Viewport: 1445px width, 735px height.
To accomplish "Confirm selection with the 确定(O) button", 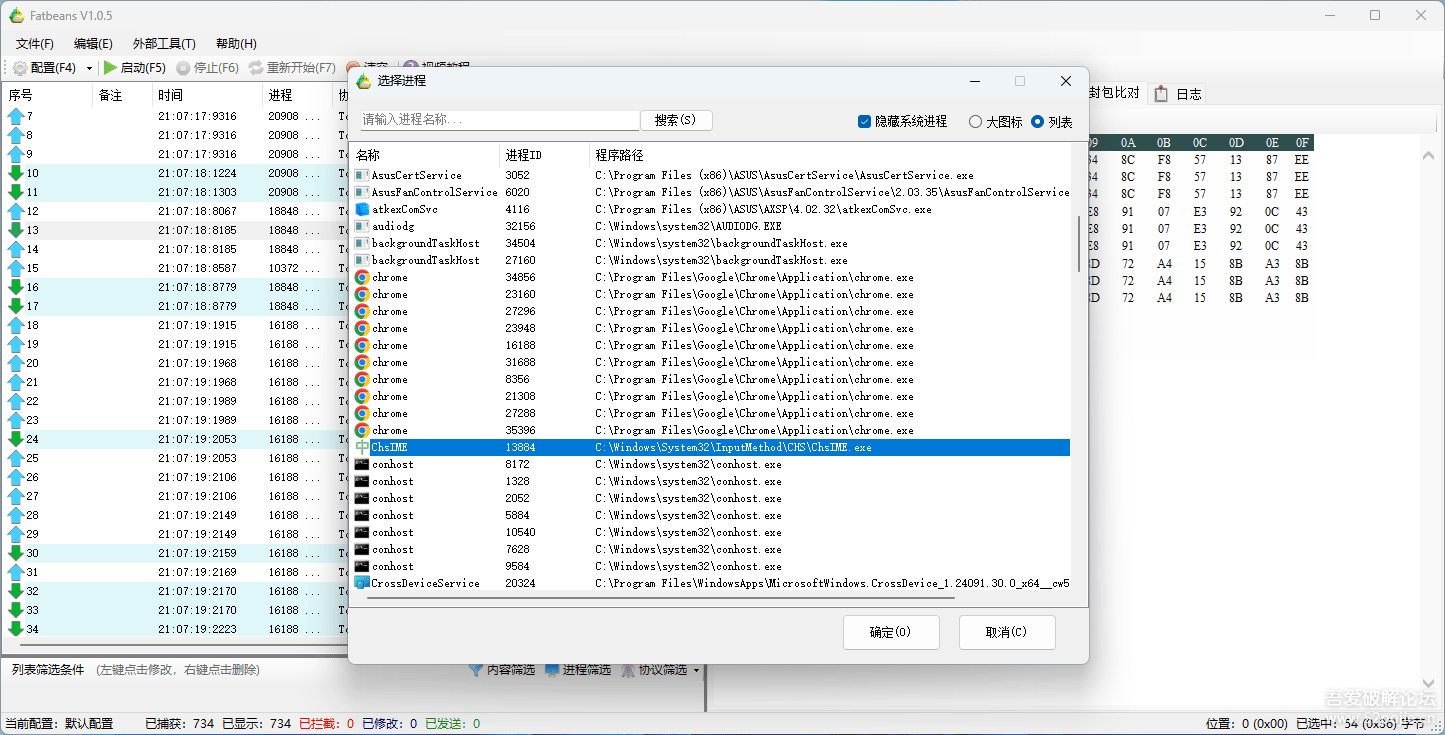I will [891, 632].
